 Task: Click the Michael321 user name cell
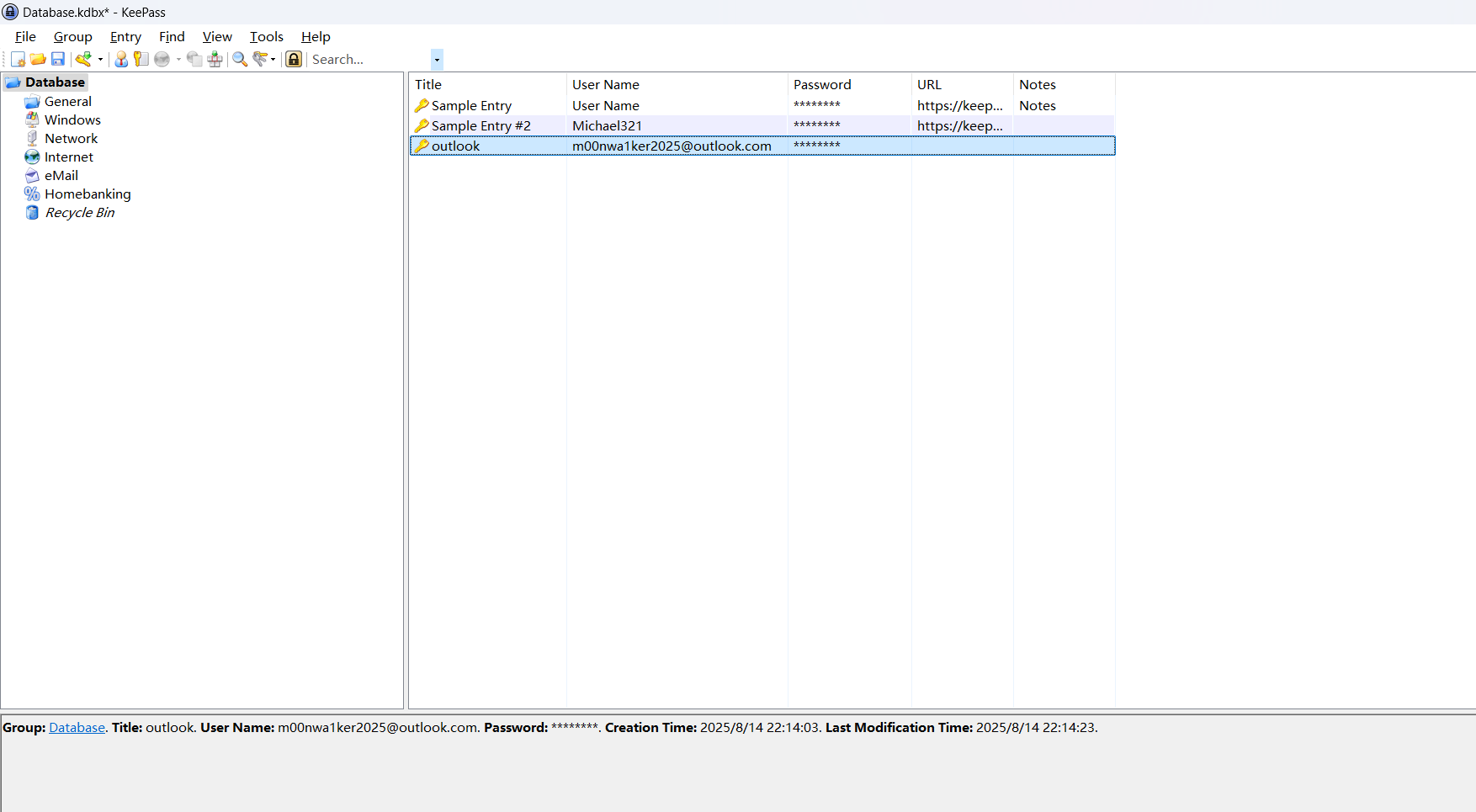tap(607, 125)
